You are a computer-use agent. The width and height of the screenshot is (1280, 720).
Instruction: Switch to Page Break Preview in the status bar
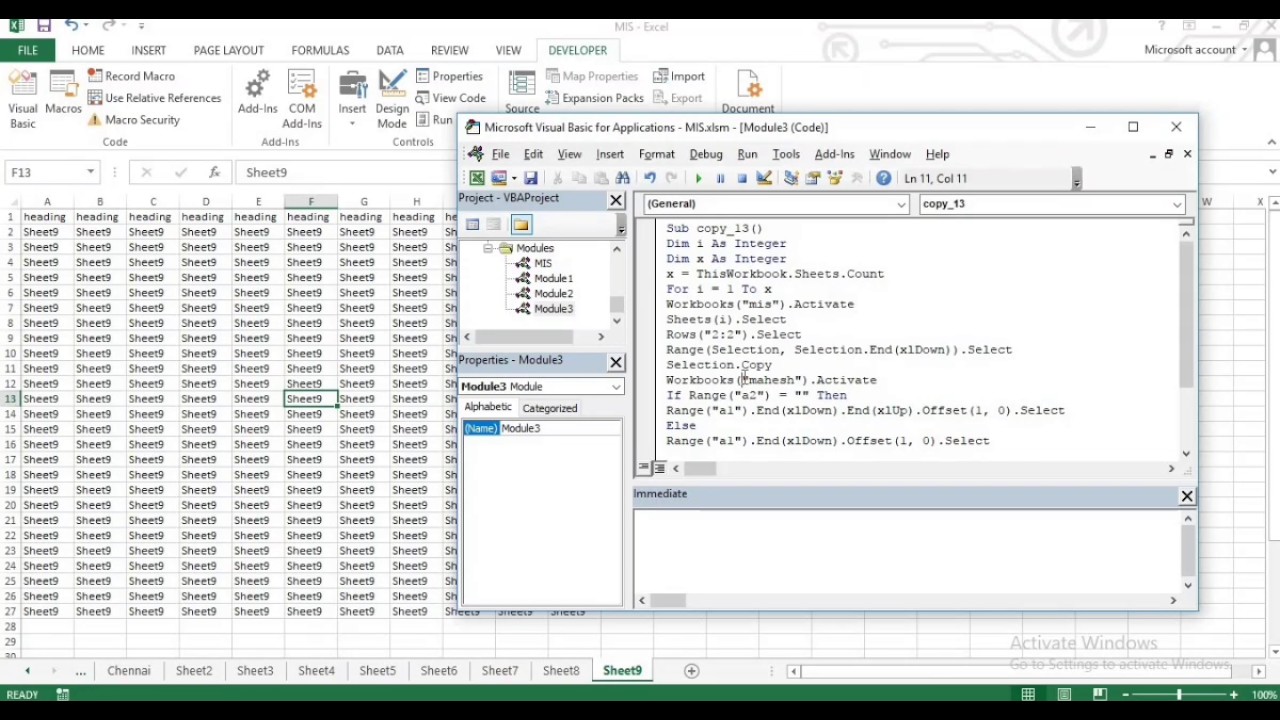[x=1100, y=694]
